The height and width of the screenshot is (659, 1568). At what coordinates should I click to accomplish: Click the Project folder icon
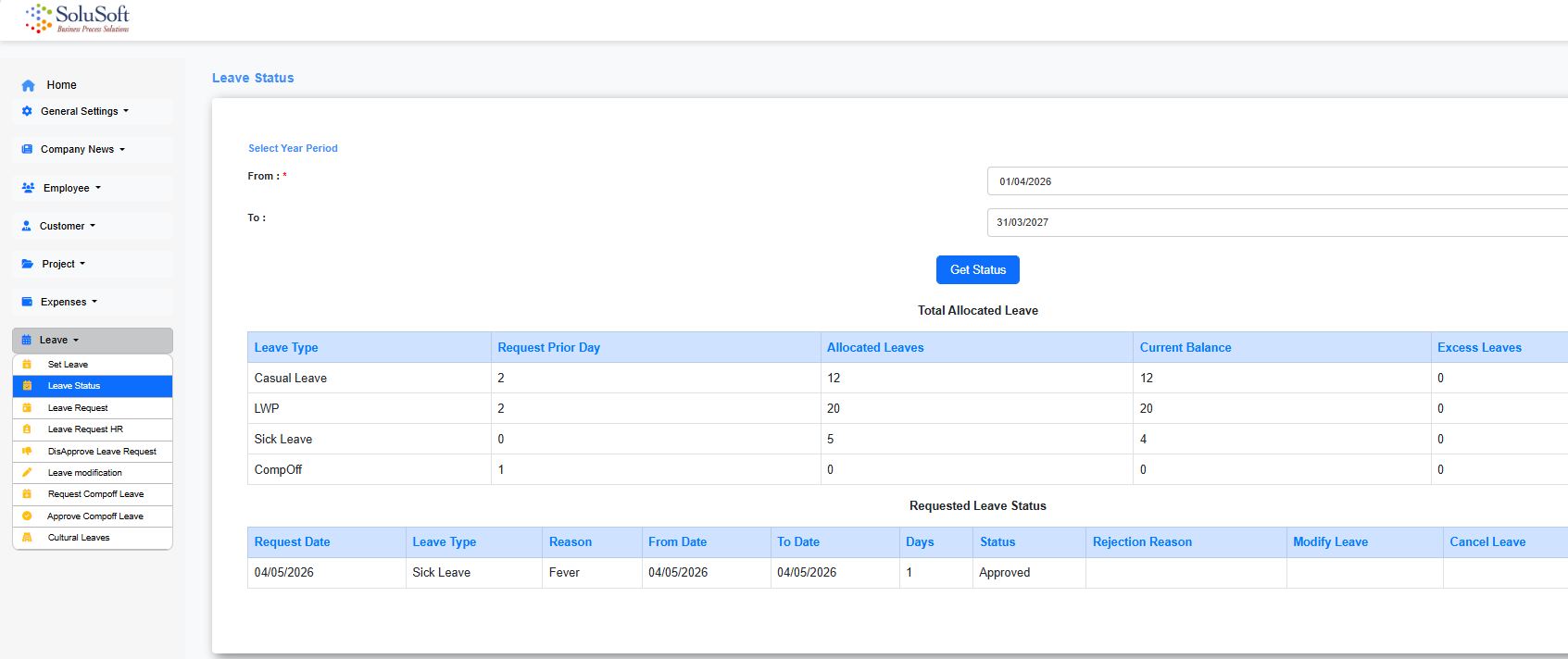click(x=28, y=264)
